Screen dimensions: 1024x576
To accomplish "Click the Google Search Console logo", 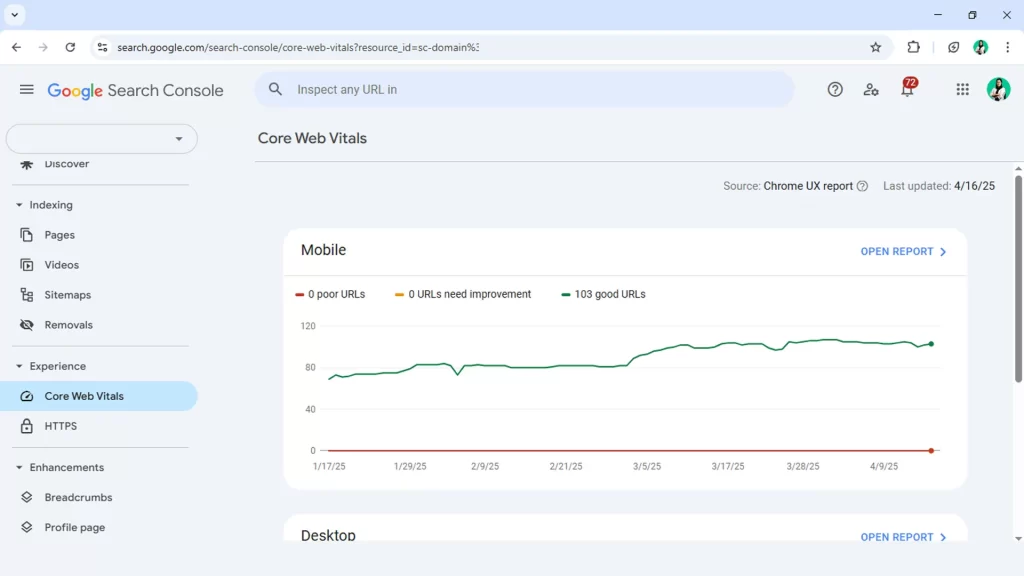I will pos(135,90).
